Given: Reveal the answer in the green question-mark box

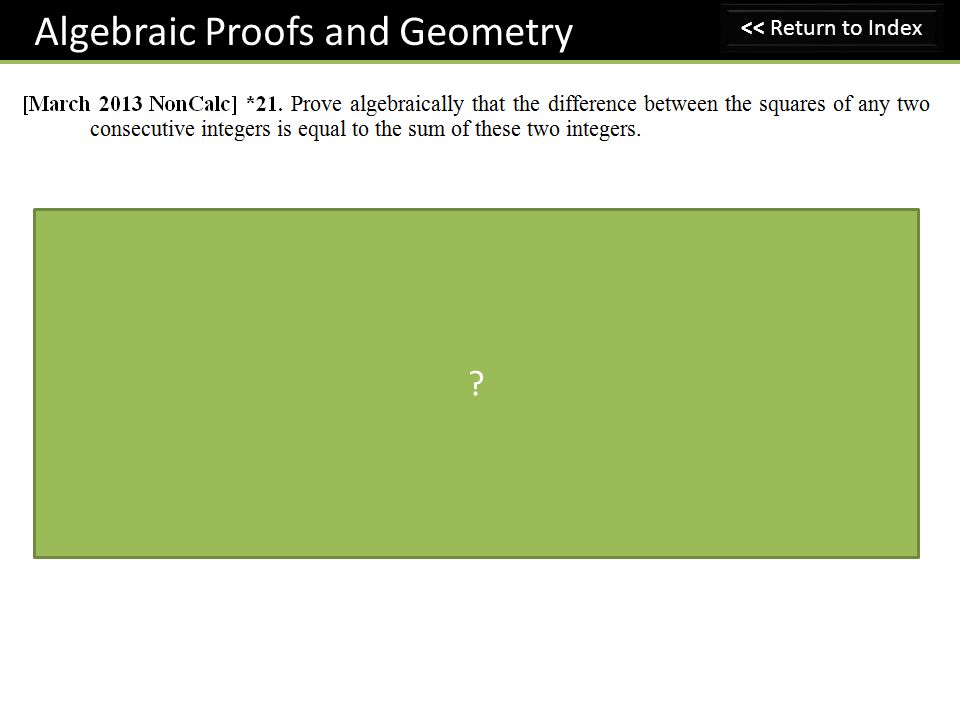Looking at the screenshot, I should pos(476,383).
